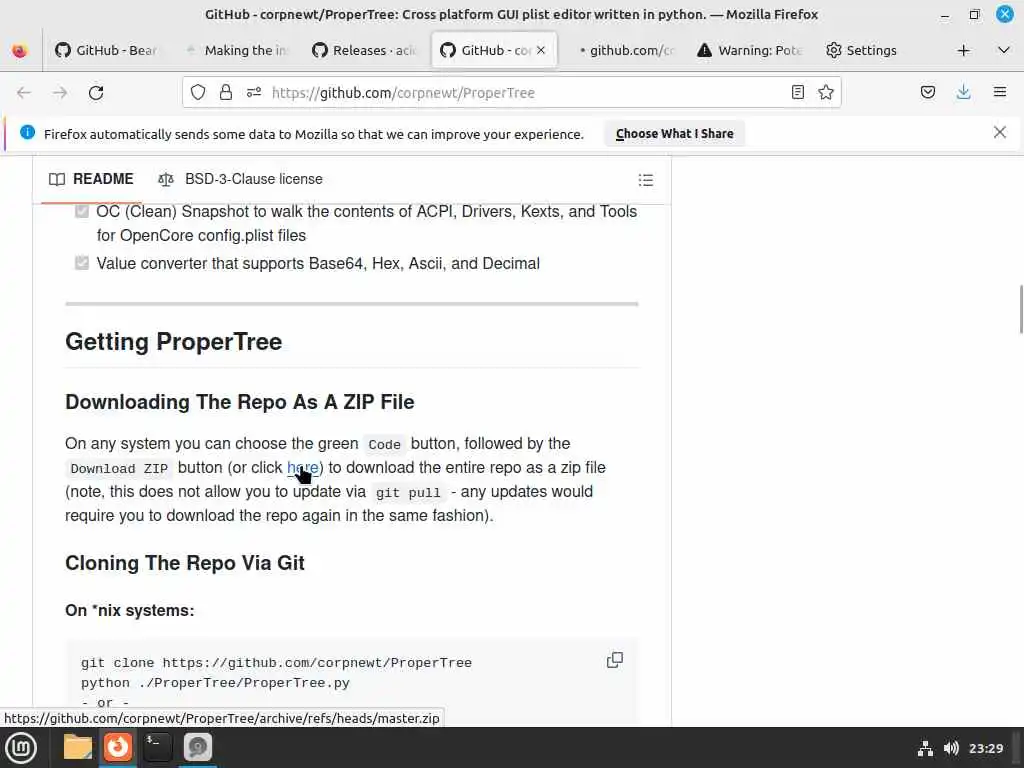Open a new tab with plus button
1024x768 pixels.
963,50
